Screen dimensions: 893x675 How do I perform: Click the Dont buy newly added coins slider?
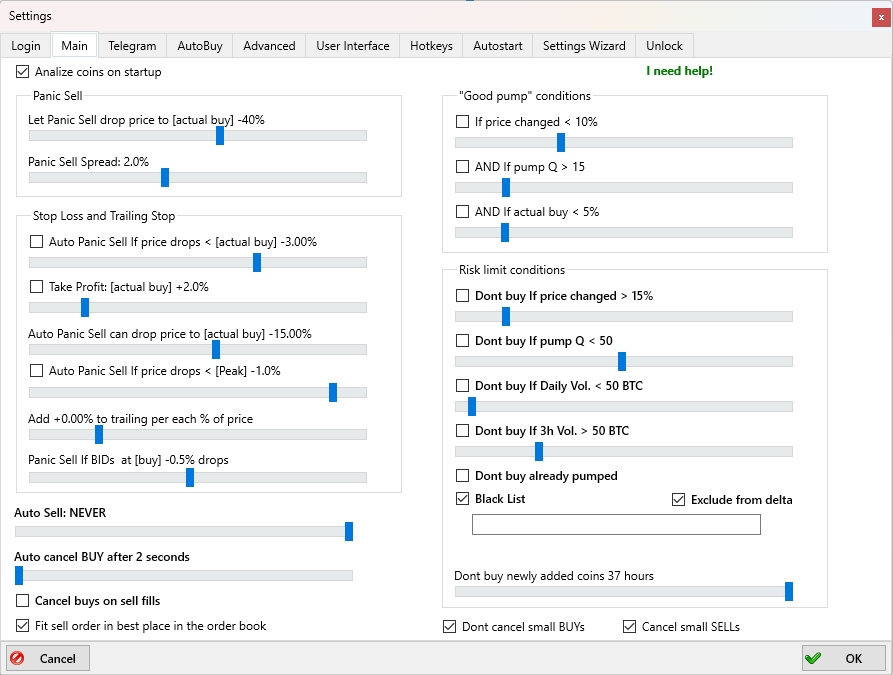623,592
